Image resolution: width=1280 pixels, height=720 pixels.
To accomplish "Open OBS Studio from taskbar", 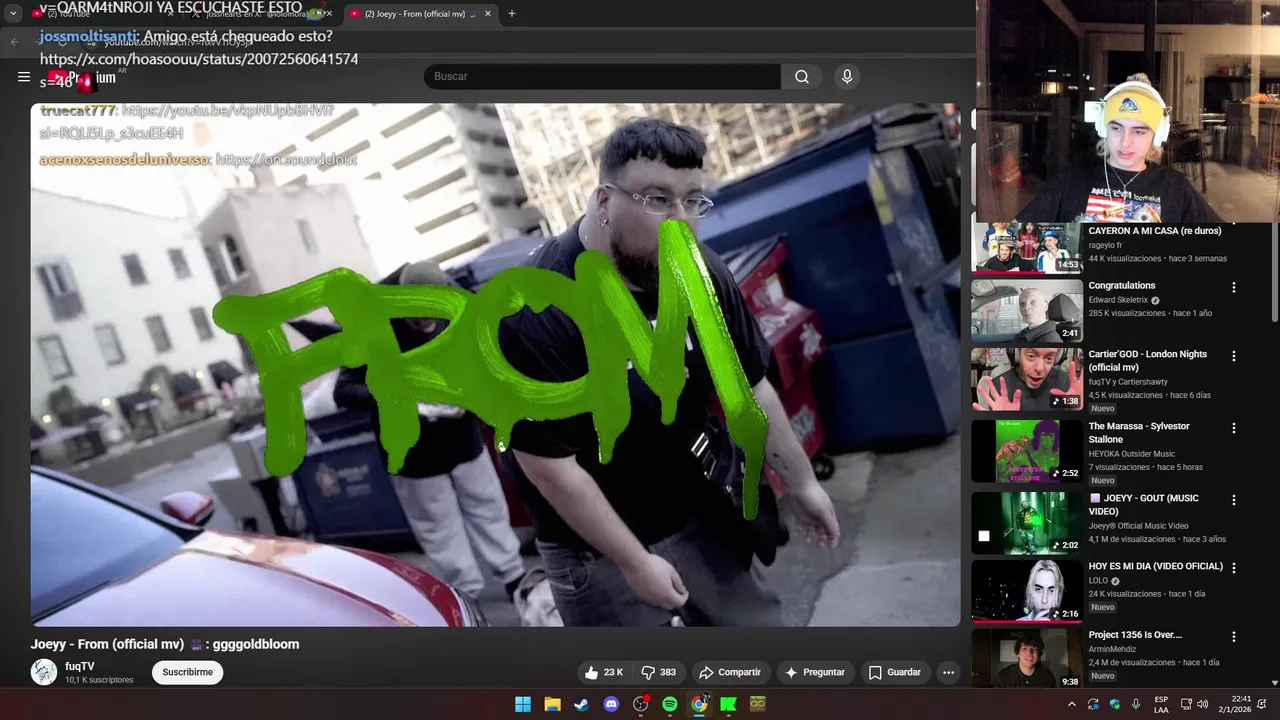I will pyautogui.click(x=641, y=704).
